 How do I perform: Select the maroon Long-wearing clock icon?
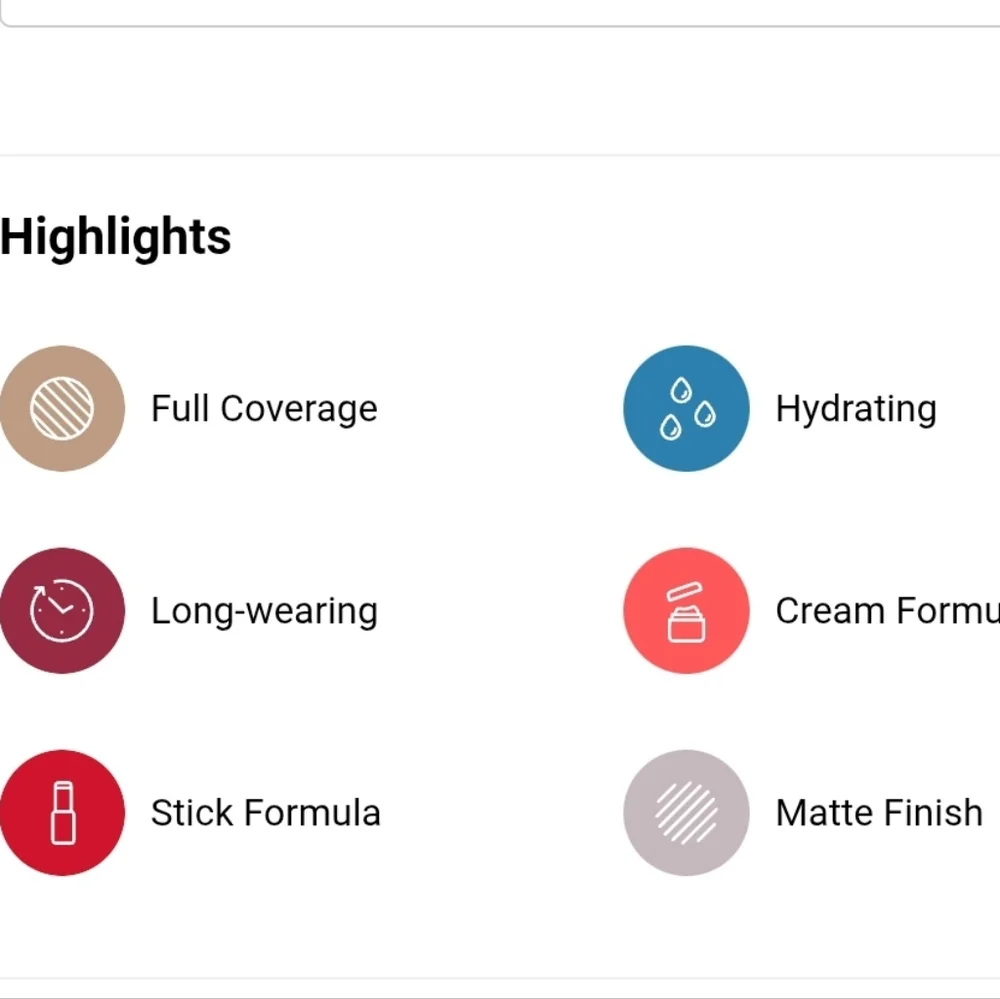pos(62,610)
